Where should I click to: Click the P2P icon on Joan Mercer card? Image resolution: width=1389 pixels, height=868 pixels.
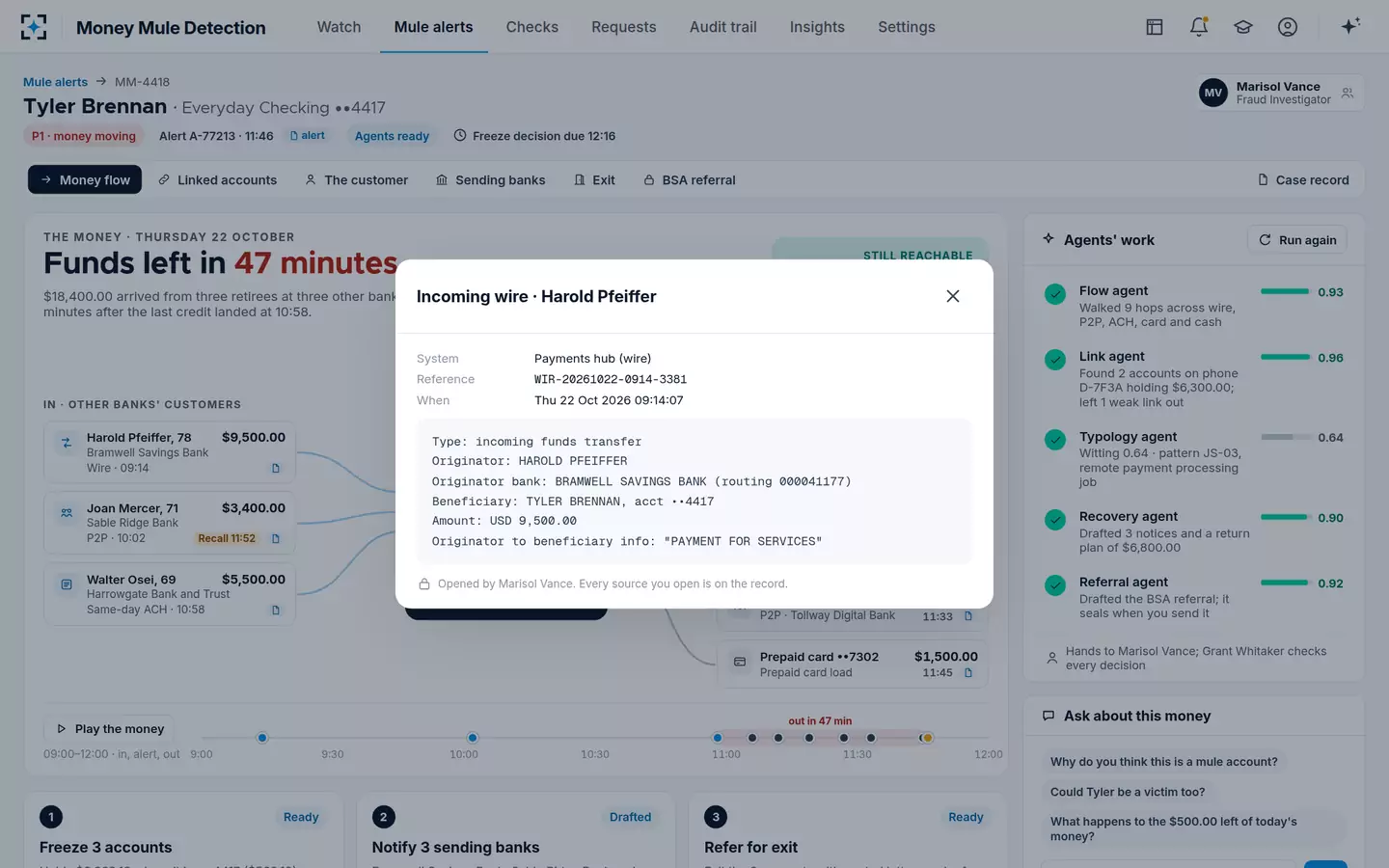[67, 513]
